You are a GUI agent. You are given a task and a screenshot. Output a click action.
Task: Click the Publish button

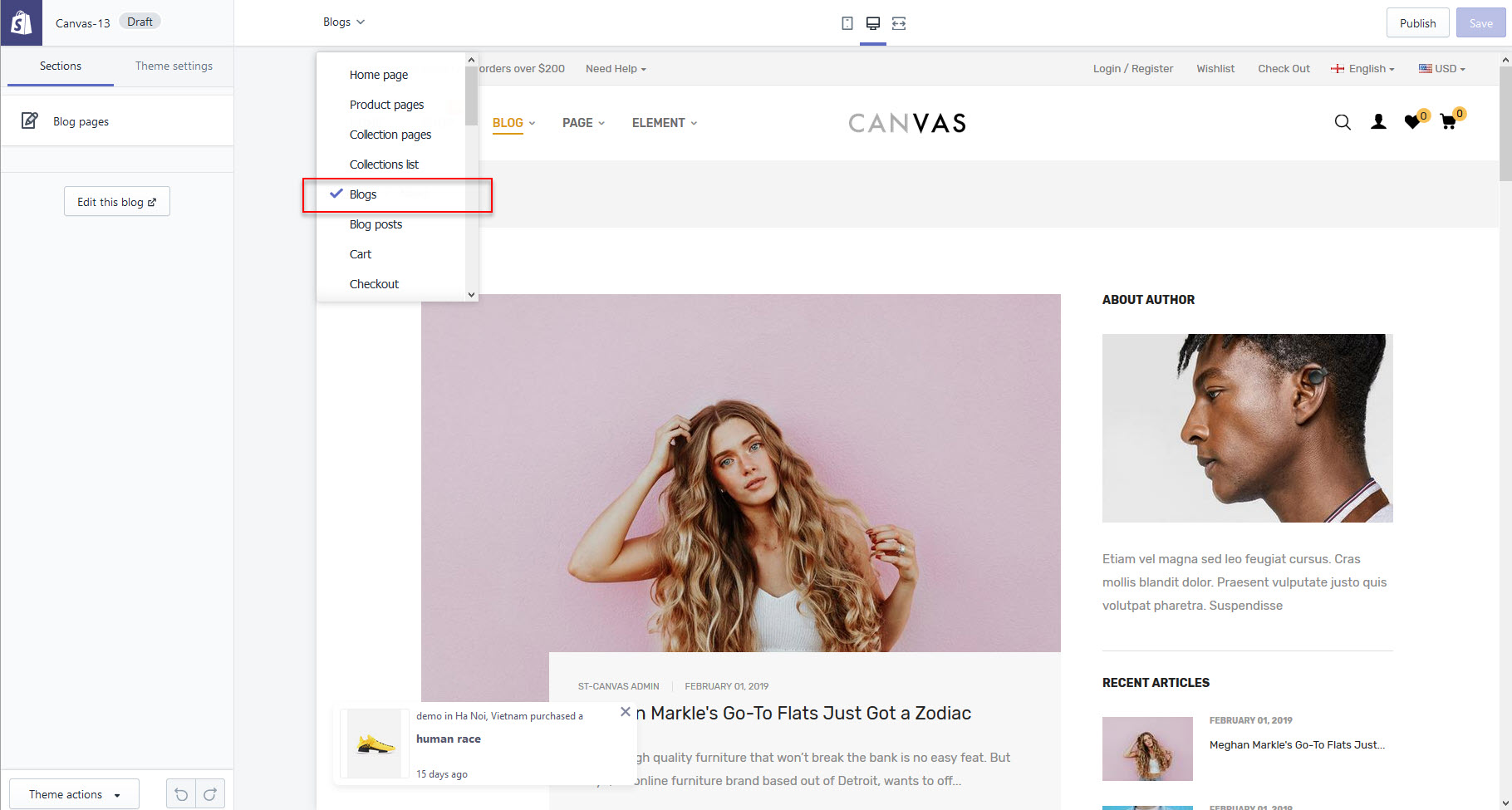click(x=1417, y=23)
